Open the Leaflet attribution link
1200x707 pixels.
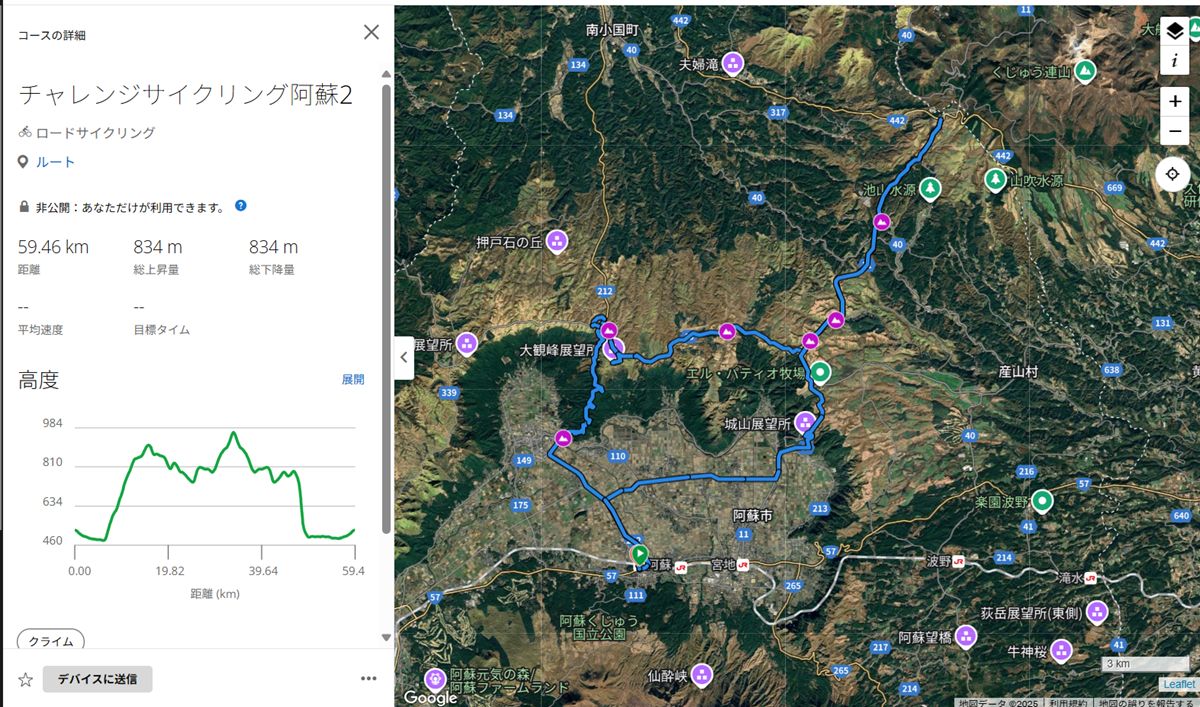click(1177, 684)
